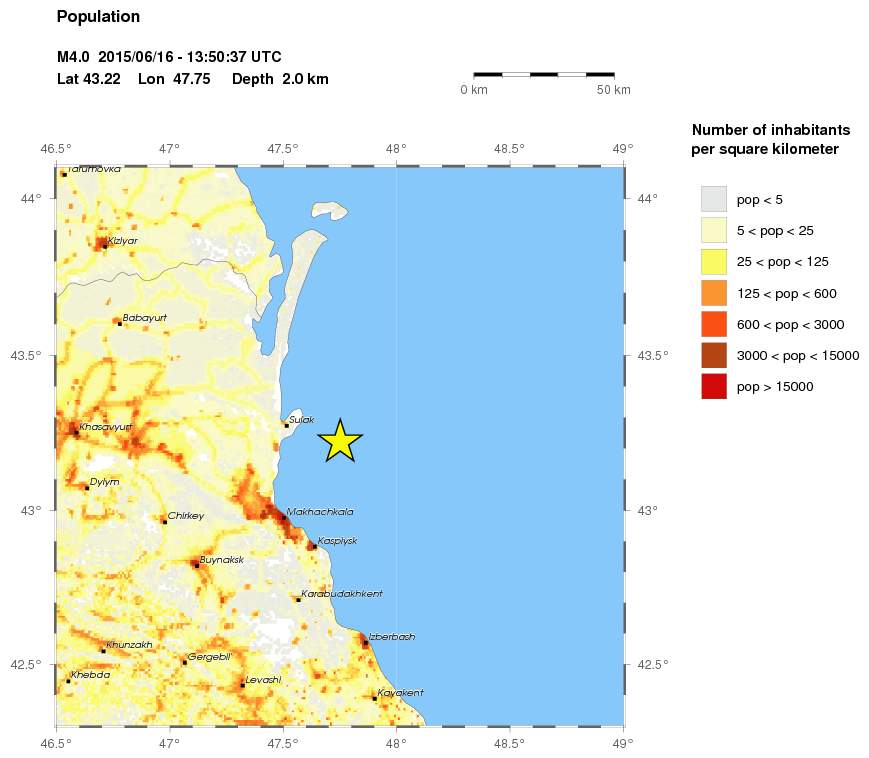Click the '125 < pop < 600' orange swatch

(713, 293)
